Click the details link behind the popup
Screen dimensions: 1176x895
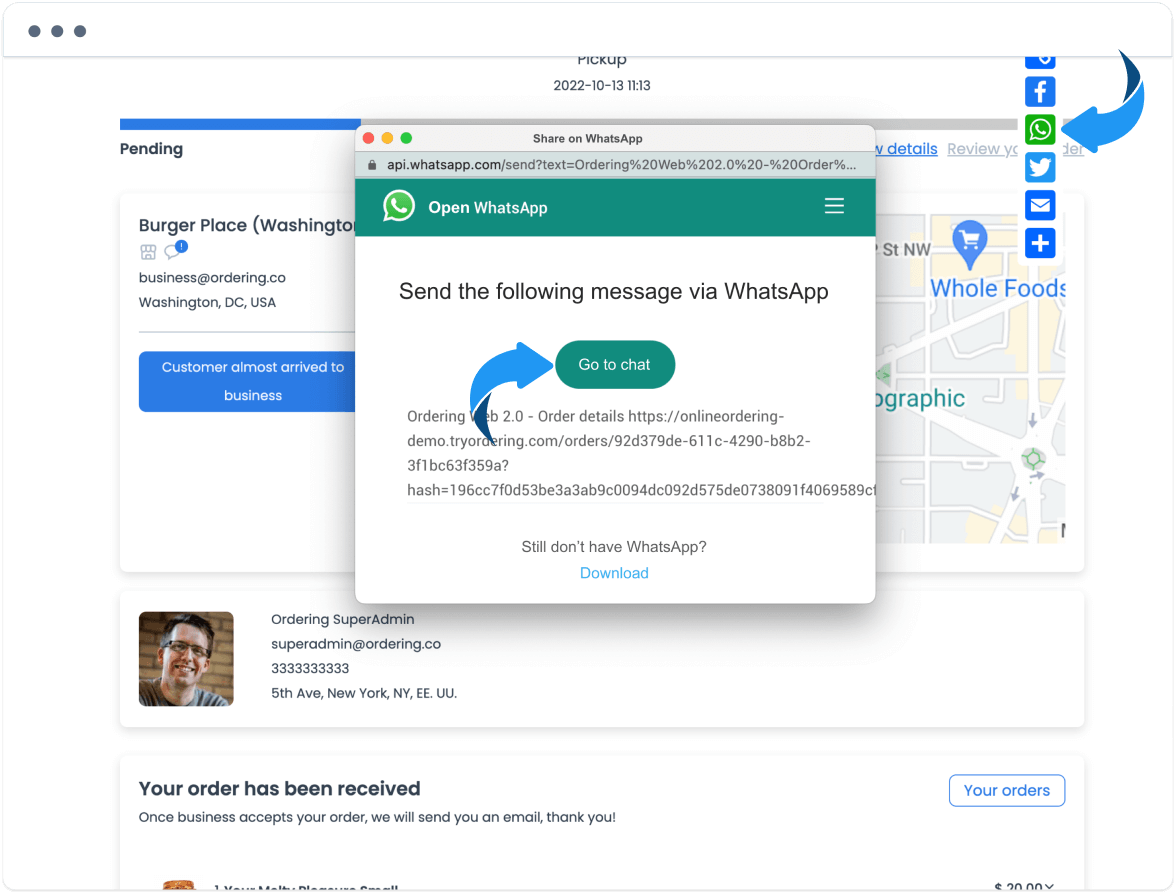907,149
